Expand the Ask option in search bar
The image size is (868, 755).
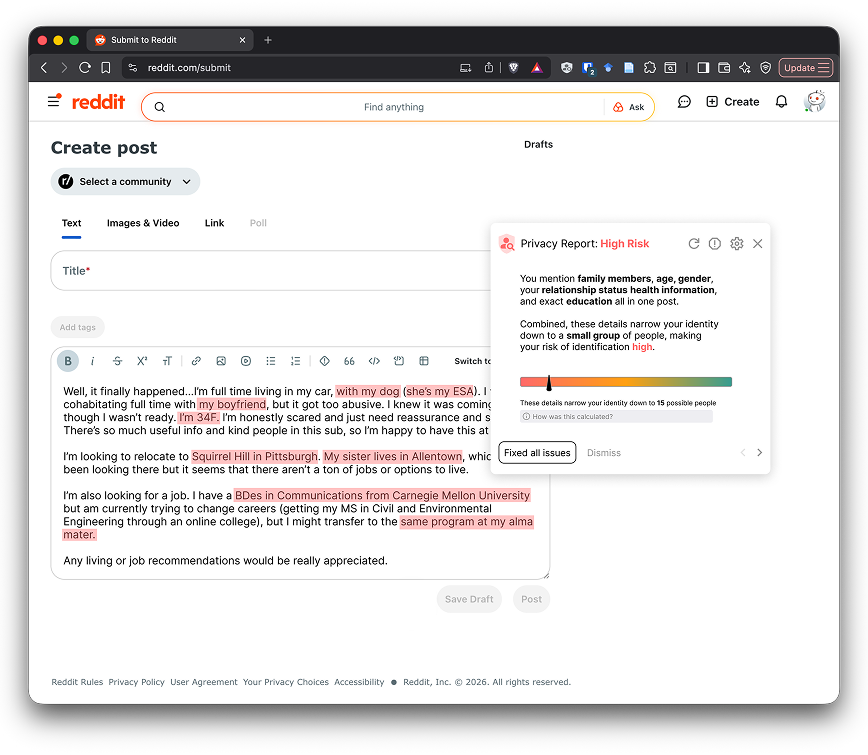tap(629, 106)
